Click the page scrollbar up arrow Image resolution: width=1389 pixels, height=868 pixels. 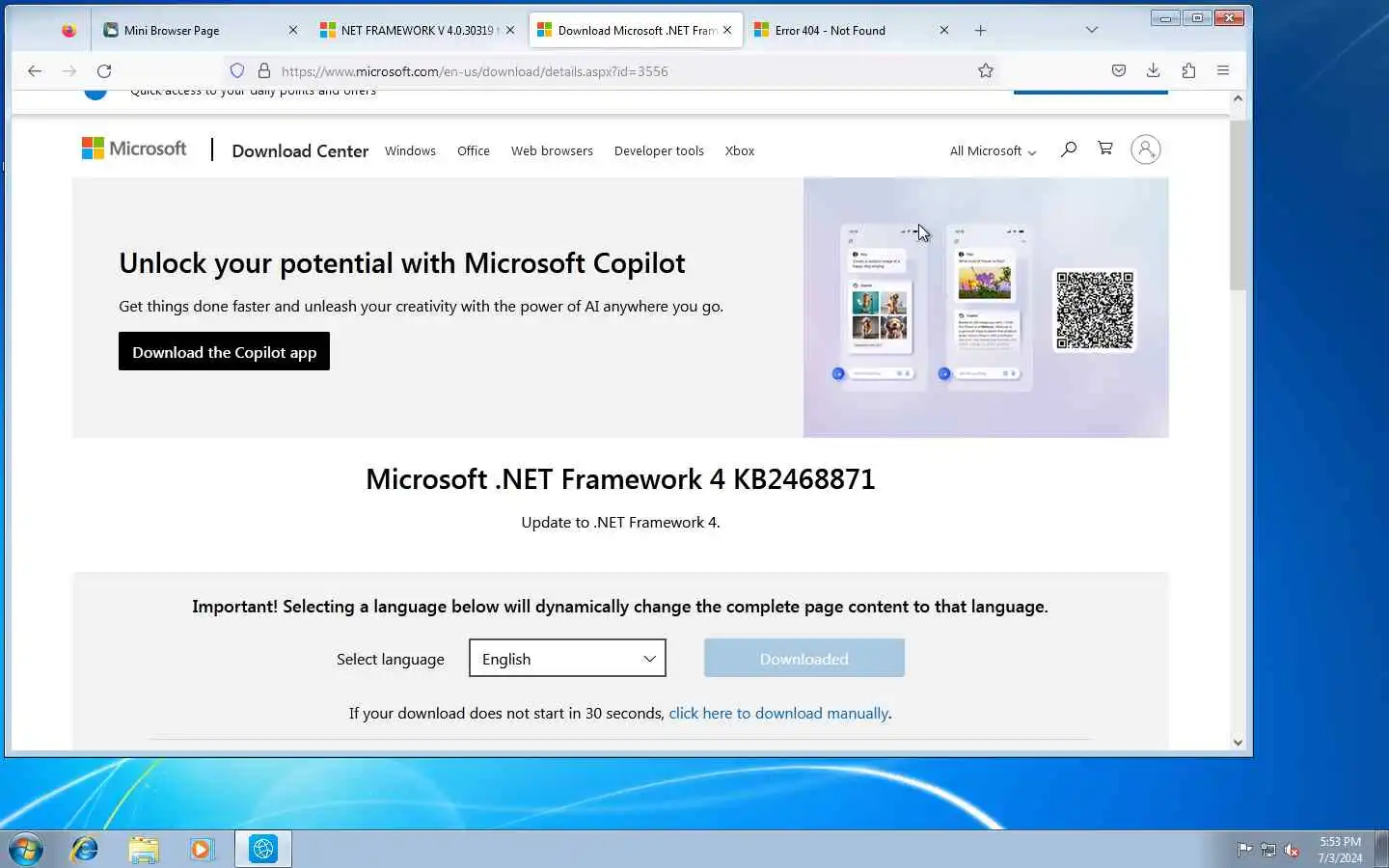pos(1238,98)
